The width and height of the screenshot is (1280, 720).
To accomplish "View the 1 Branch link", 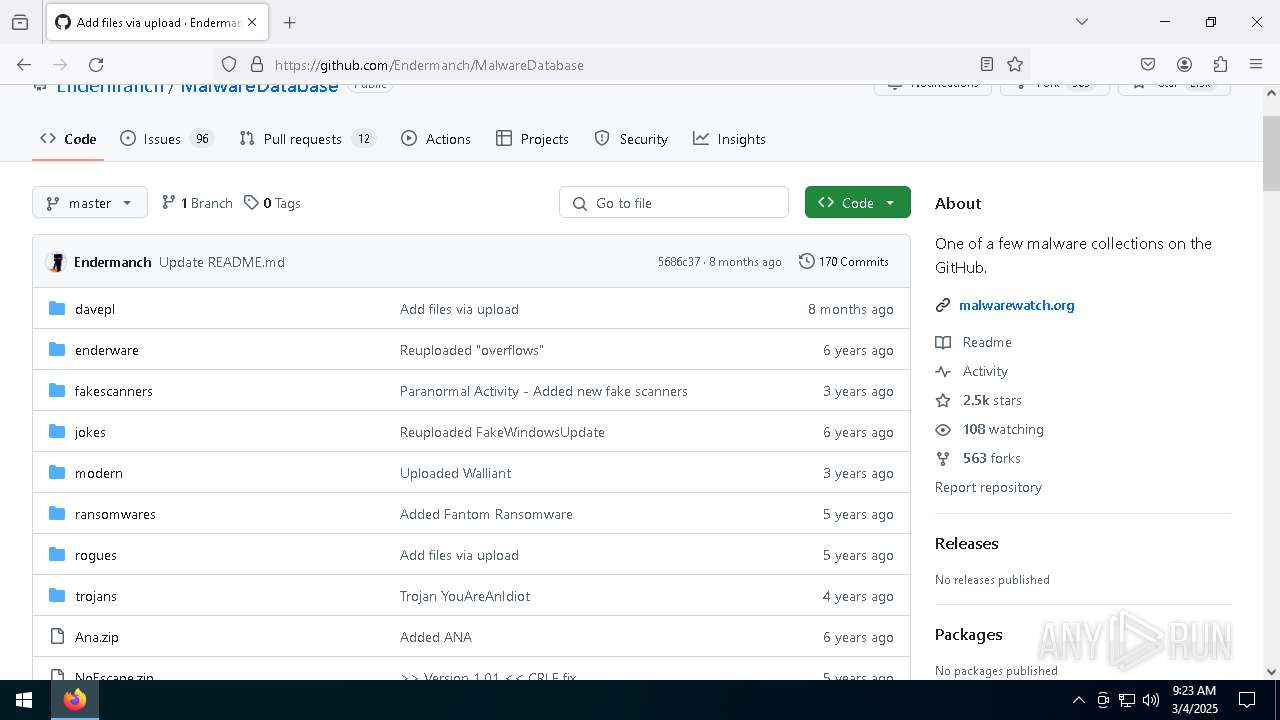I will click(197, 203).
